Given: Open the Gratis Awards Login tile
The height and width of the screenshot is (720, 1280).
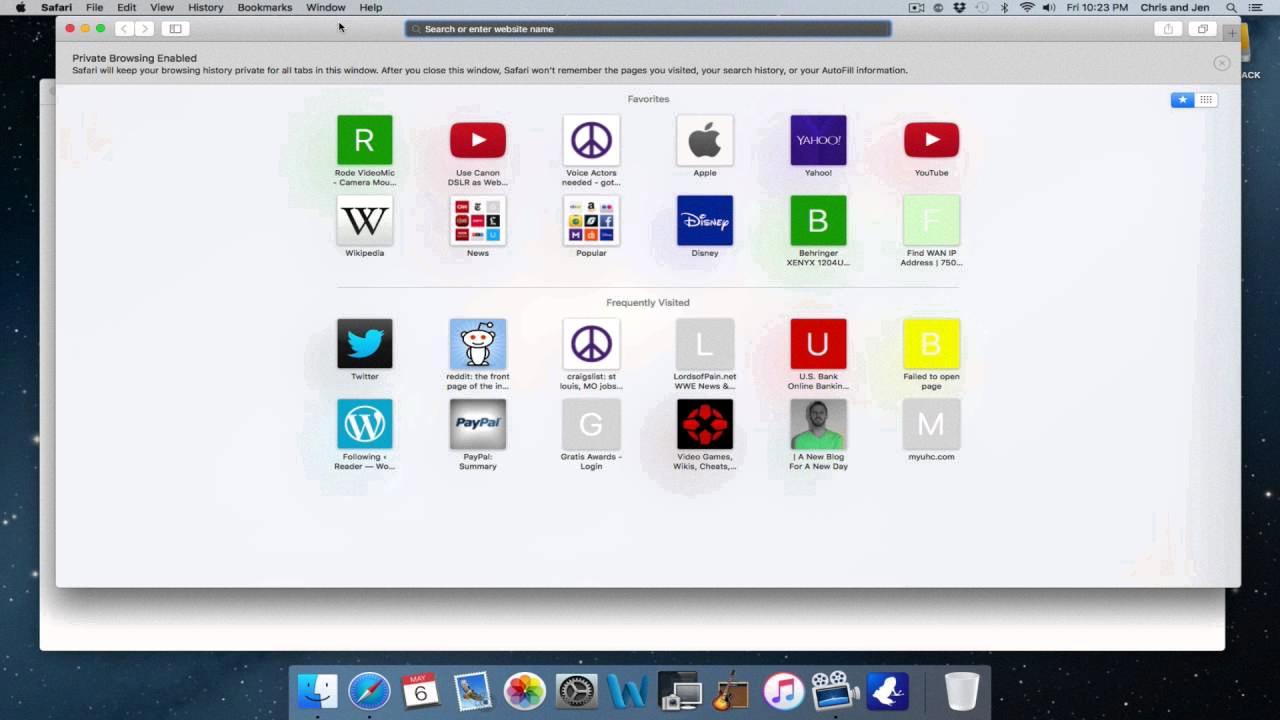Looking at the screenshot, I should point(591,424).
